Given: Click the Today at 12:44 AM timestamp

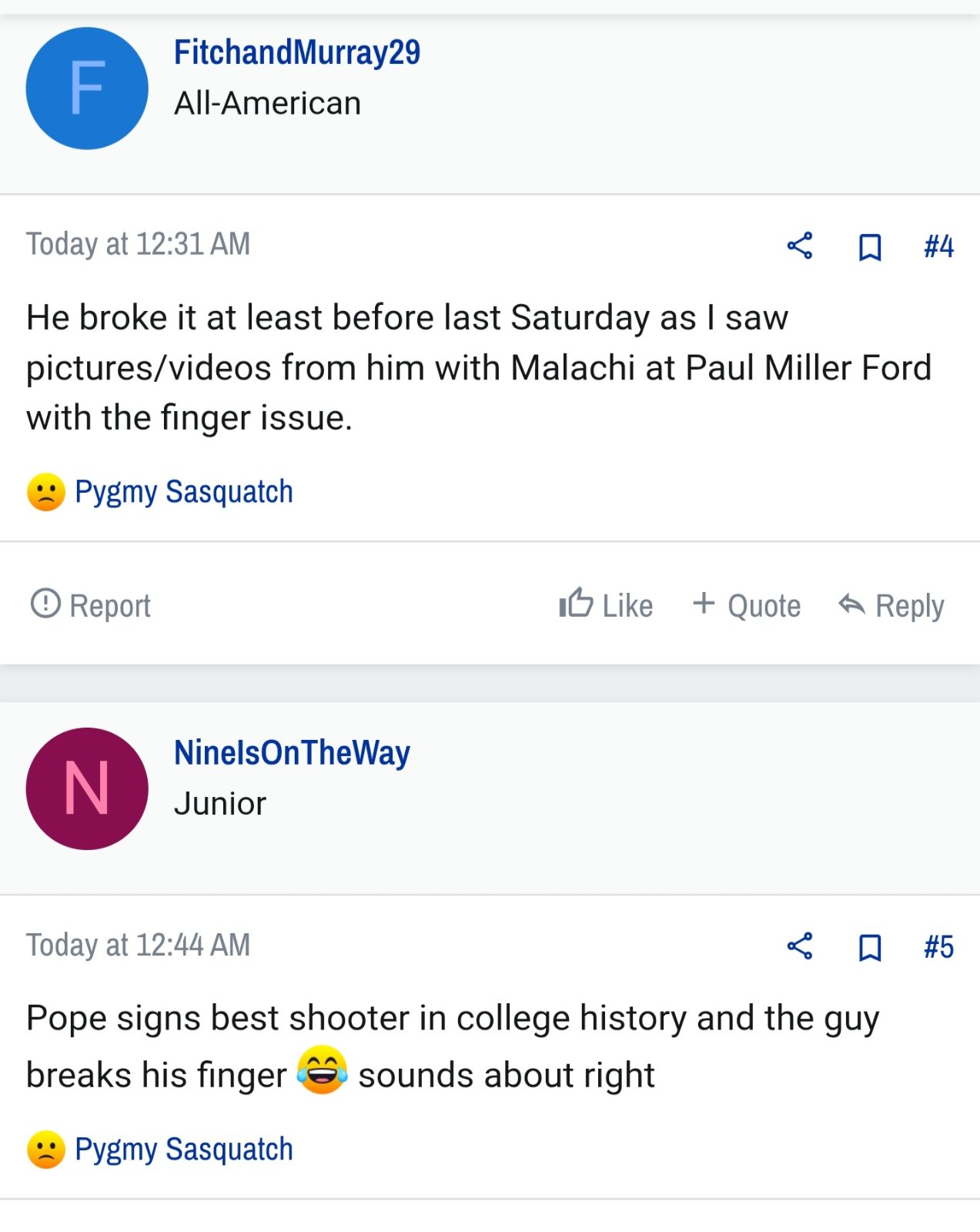Looking at the screenshot, I should click(x=139, y=945).
